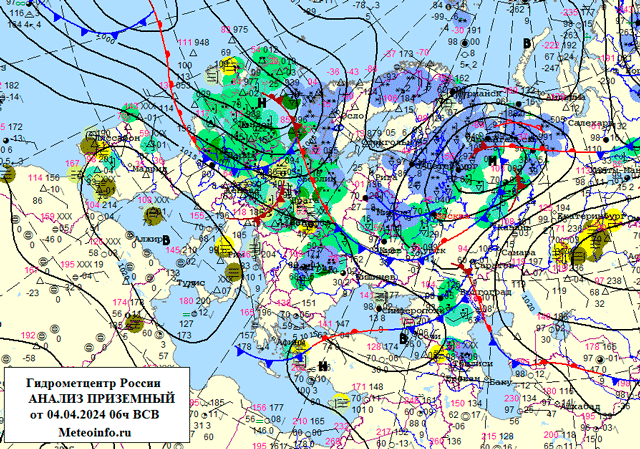Click the date line 04.04.2024 06ч ВСВ

tap(95, 414)
